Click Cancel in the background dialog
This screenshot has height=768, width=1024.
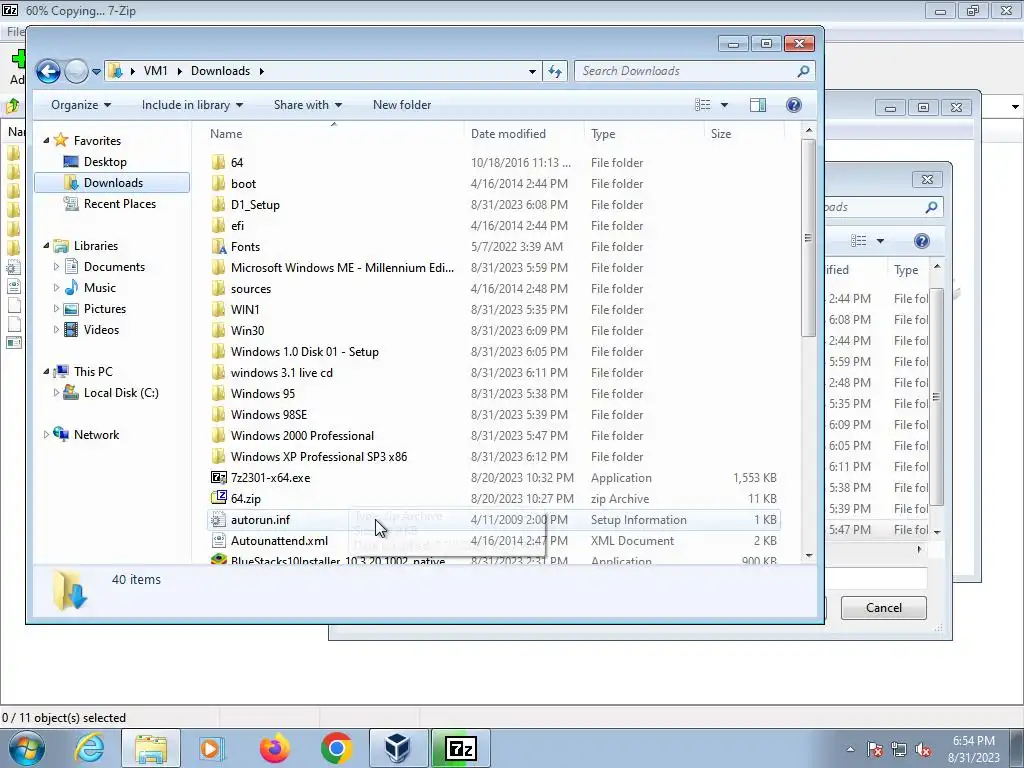coord(883,608)
